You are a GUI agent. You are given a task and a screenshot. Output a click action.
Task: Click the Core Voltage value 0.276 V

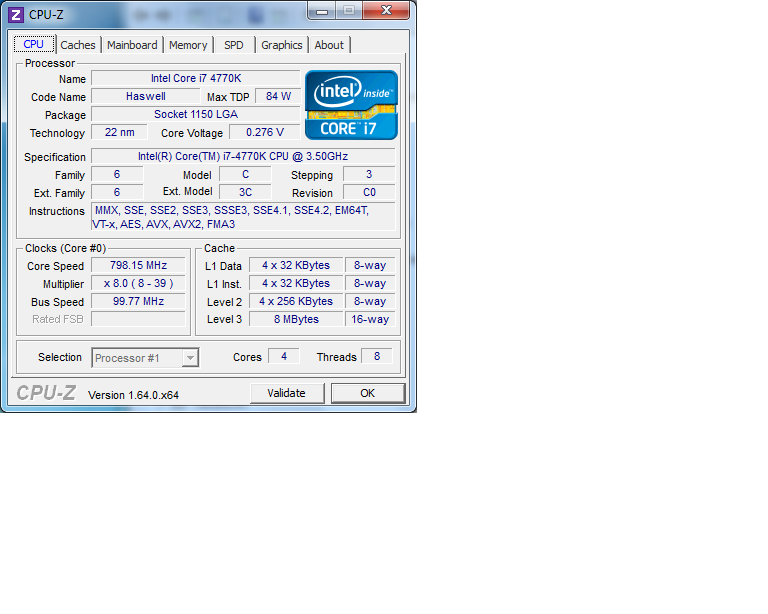(x=265, y=132)
